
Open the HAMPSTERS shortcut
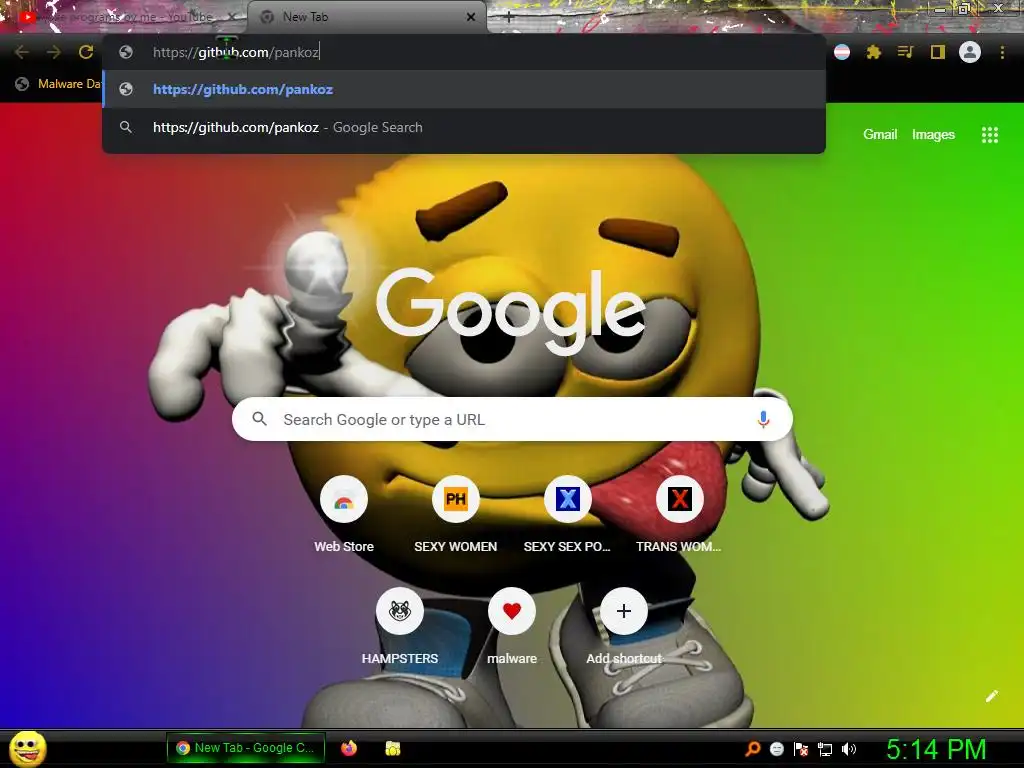pyautogui.click(x=400, y=627)
